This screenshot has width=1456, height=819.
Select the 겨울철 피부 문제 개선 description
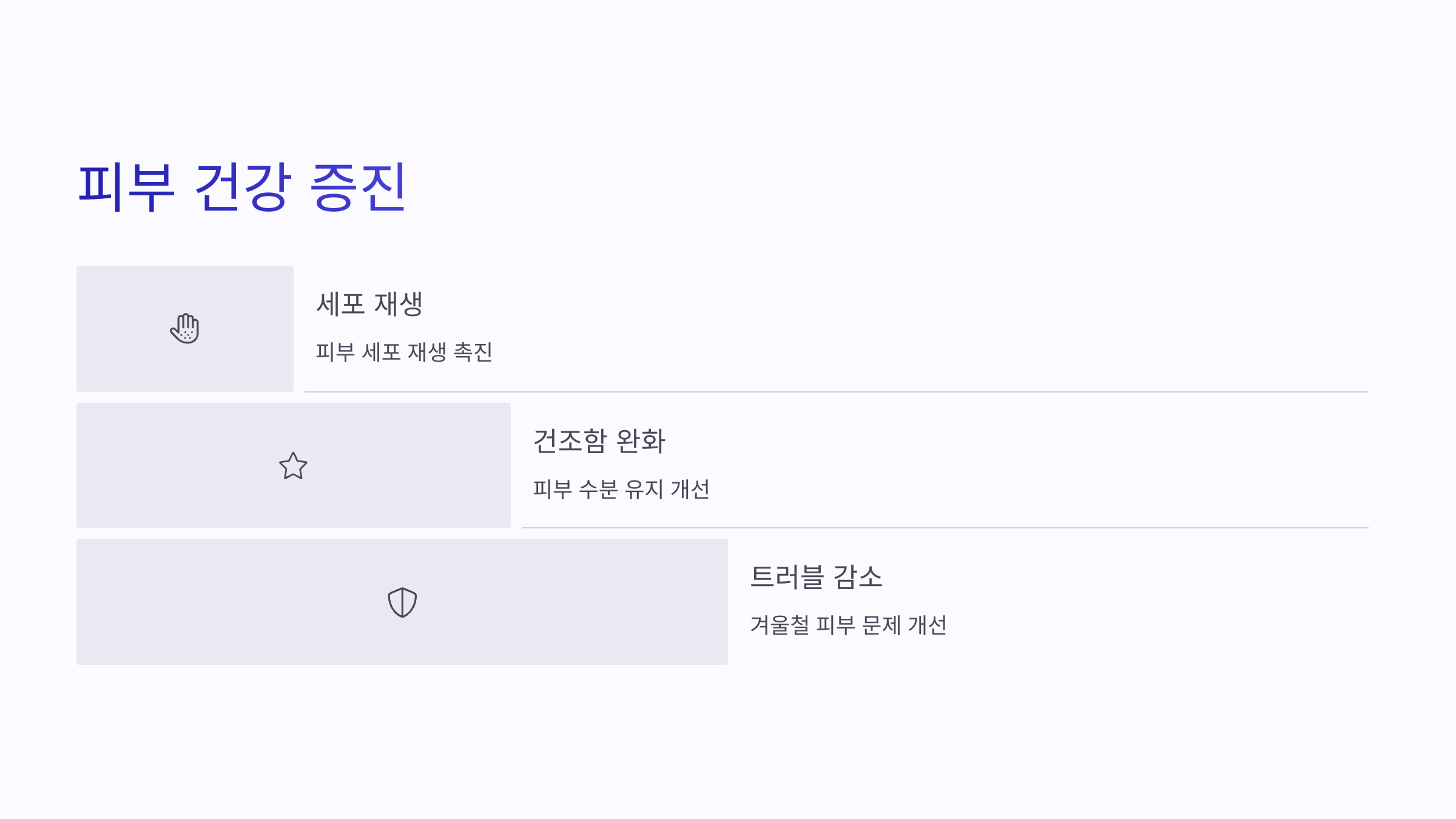(848, 625)
